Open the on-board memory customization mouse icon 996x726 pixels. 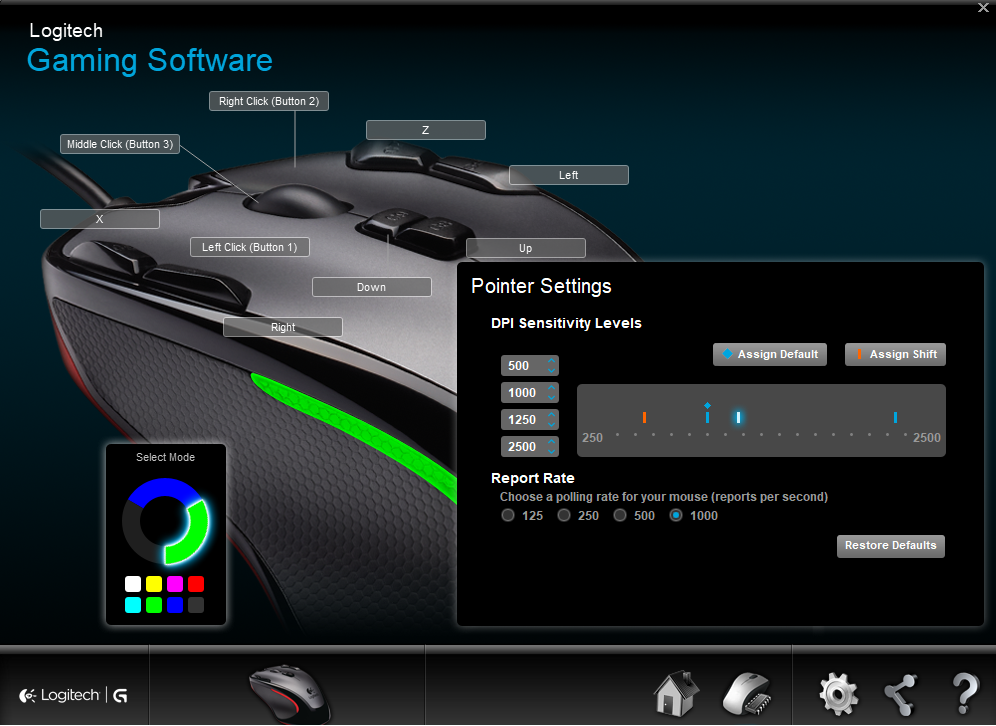click(747, 694)
